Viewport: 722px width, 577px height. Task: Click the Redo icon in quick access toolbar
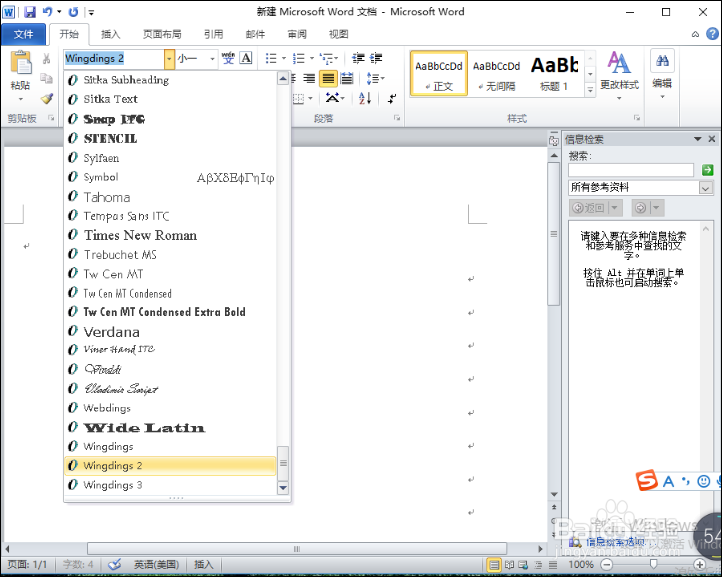73,12
